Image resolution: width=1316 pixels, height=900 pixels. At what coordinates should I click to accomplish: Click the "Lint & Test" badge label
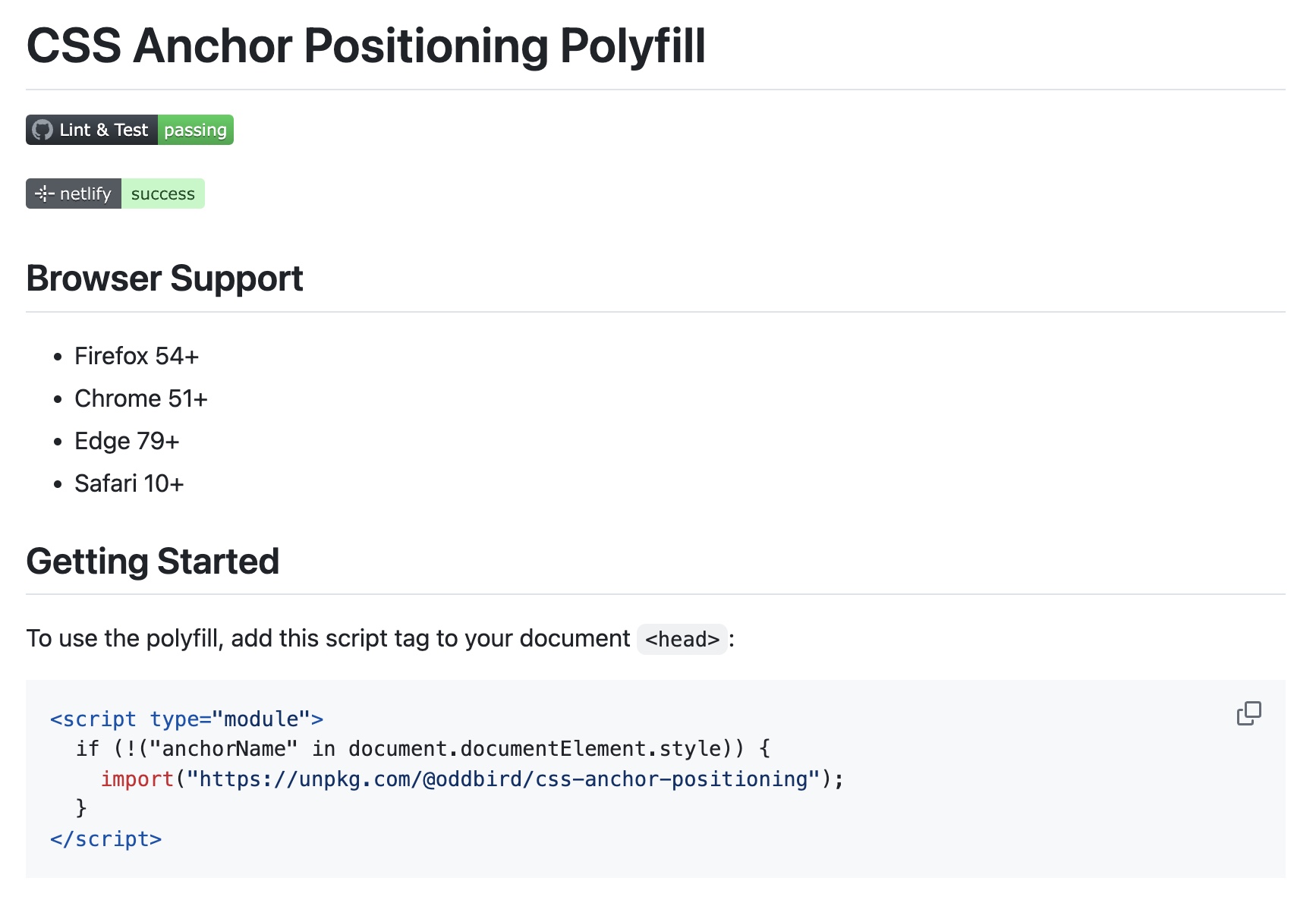pos(103,130)
